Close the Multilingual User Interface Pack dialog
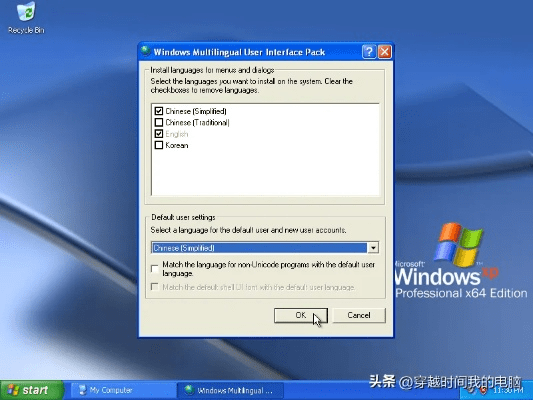 [x=384, y=52]
